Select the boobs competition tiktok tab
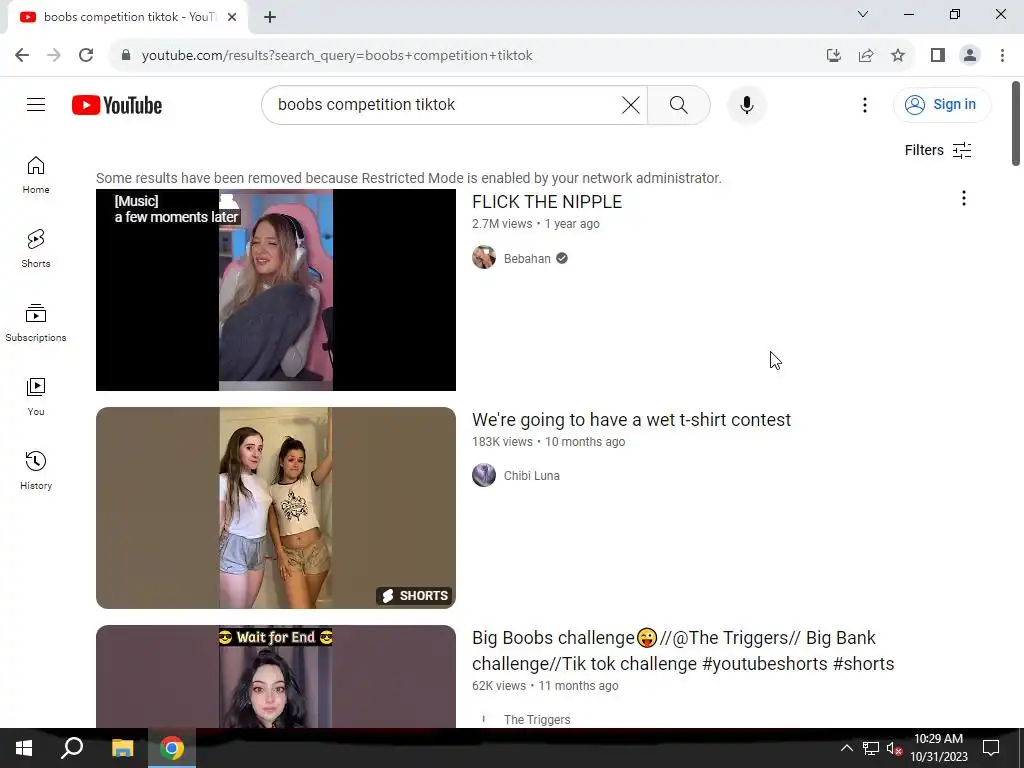 coord(128,17)
